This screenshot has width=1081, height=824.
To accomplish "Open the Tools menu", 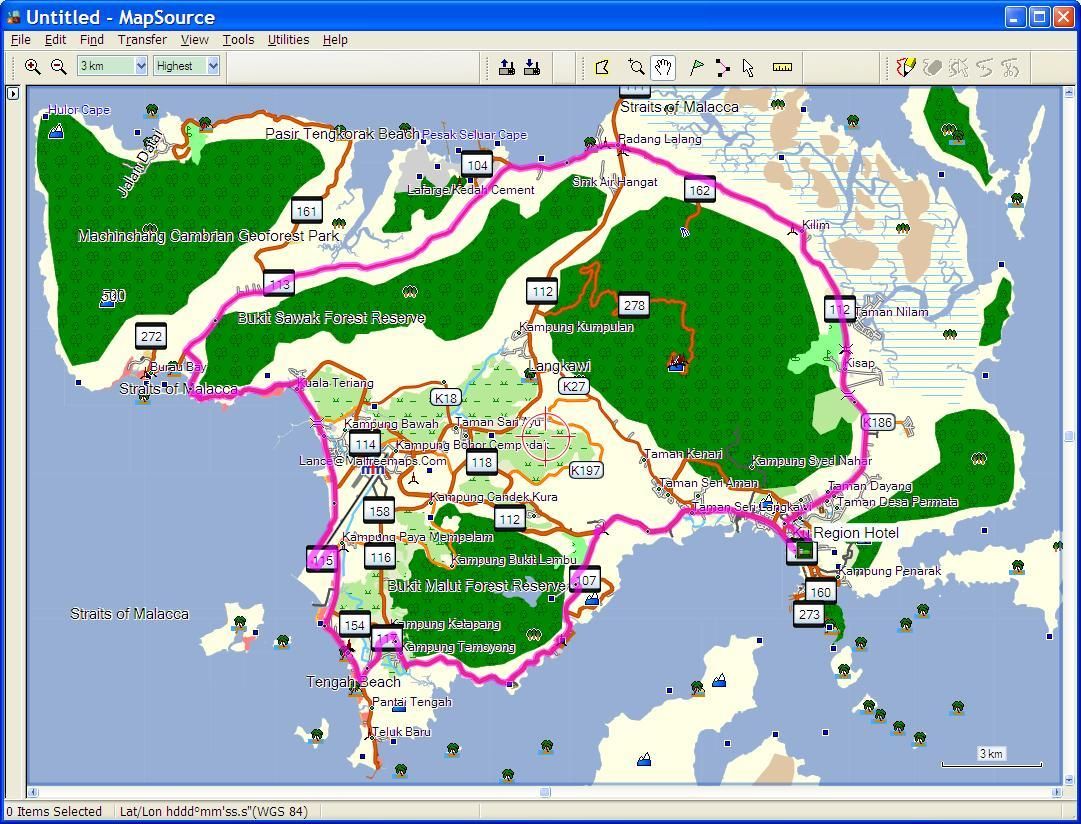I will pyautogui.click(x=238, y=39).
